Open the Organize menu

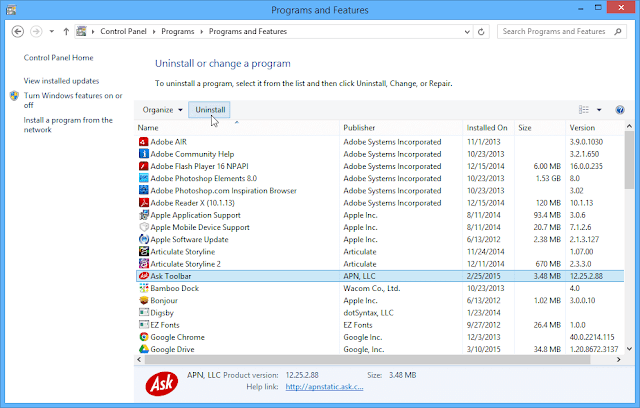162,110
